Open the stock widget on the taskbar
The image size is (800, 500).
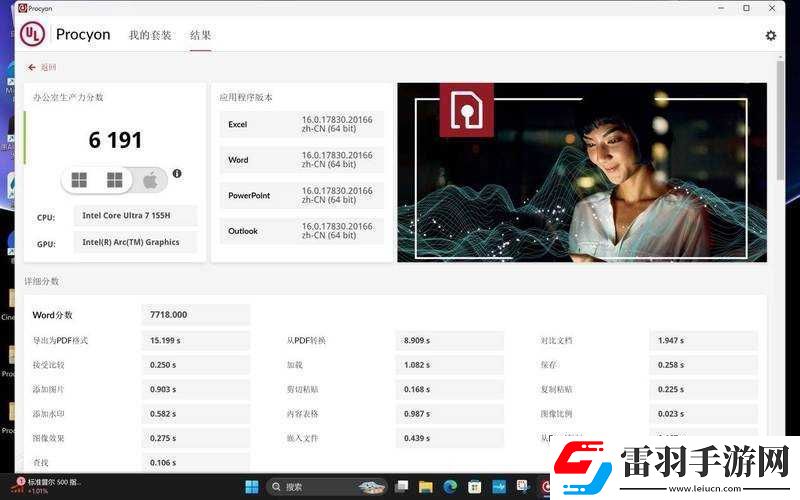click(48, 486)
